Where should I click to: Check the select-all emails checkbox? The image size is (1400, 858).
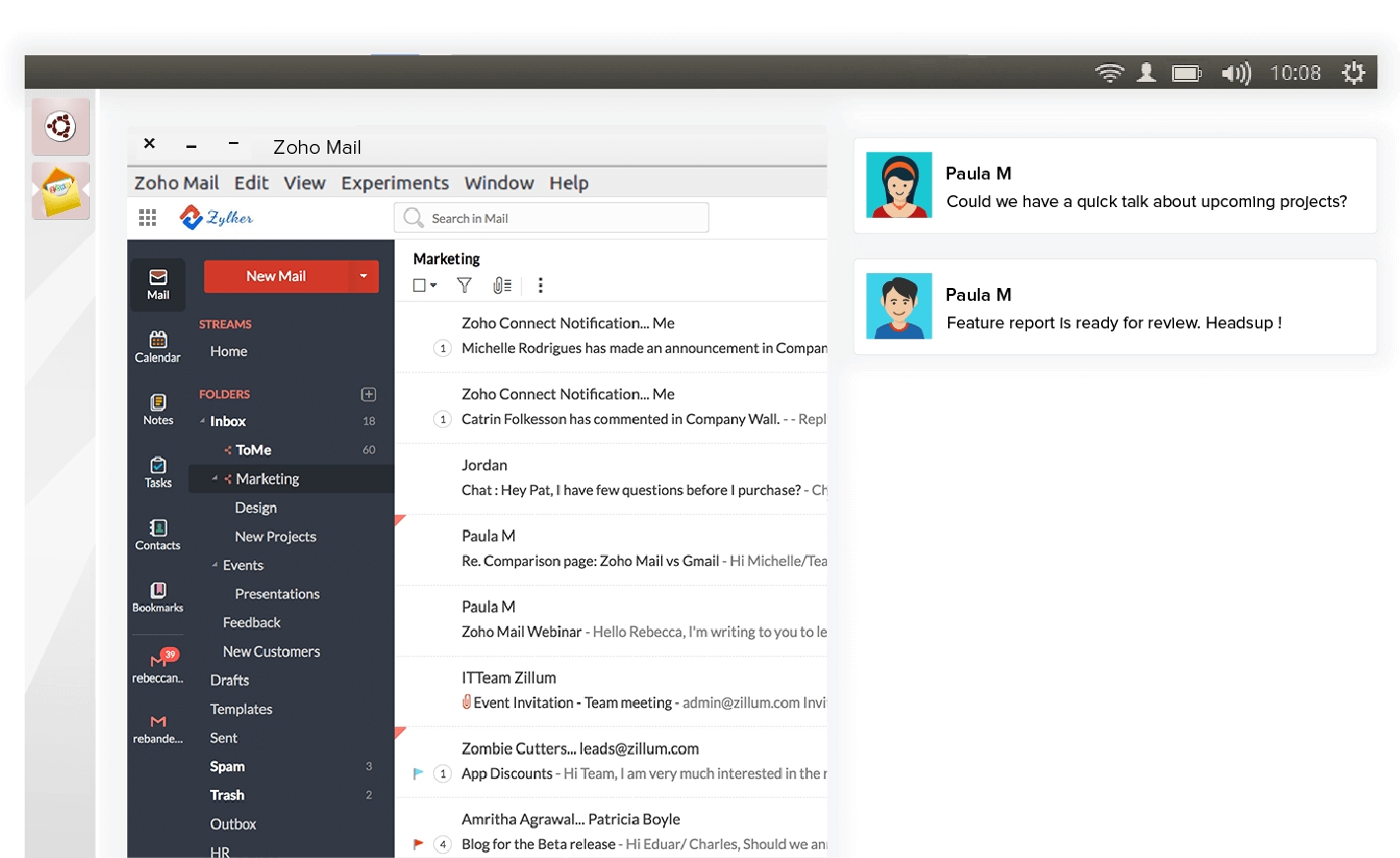point(418,285)
